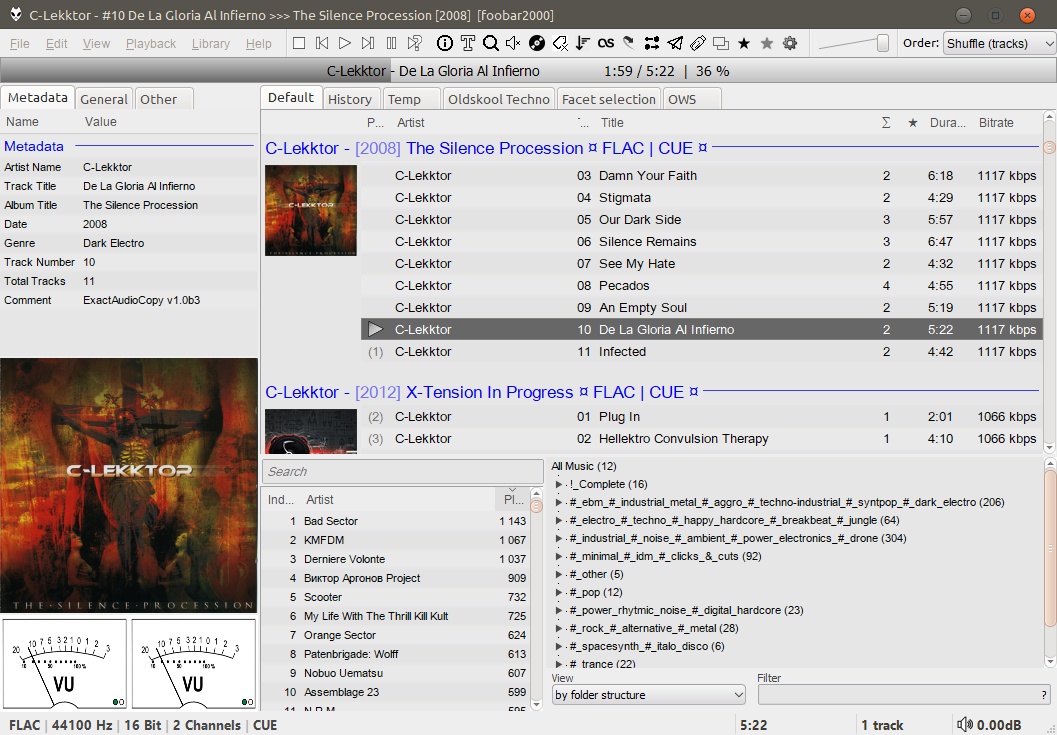Click the black star toolbar icon
Image resolution: width=1057 pixels, height=735 pixels.
pyautogui.click(x=744, y=43)
